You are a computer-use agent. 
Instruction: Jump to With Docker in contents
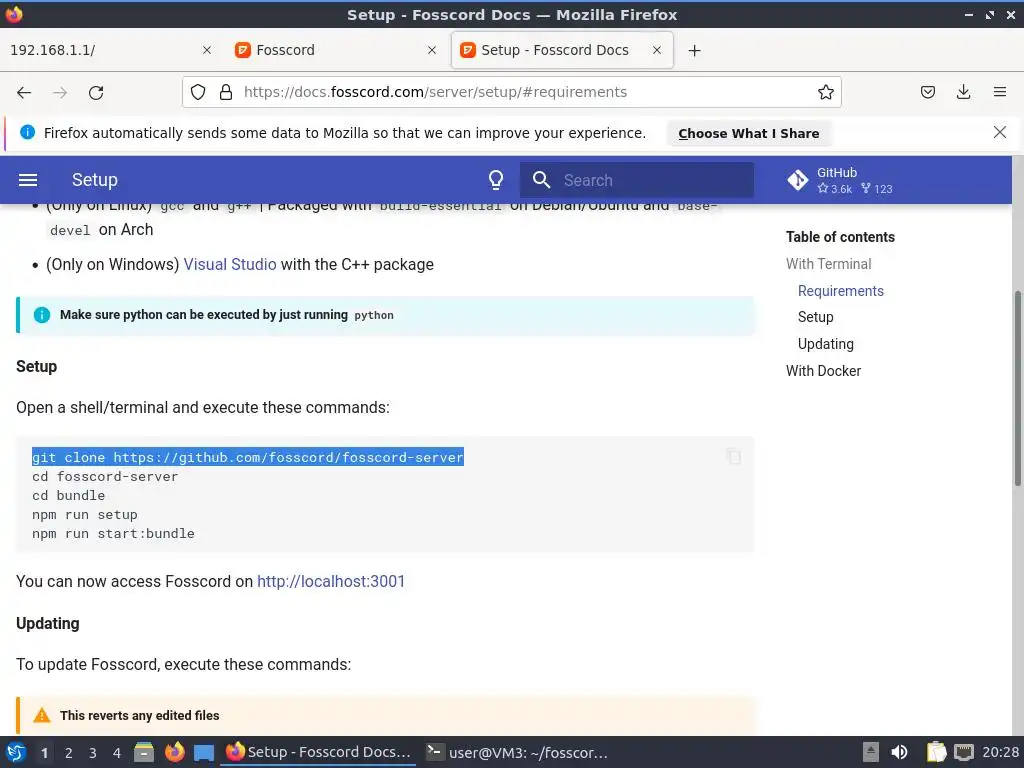(823, 370)
